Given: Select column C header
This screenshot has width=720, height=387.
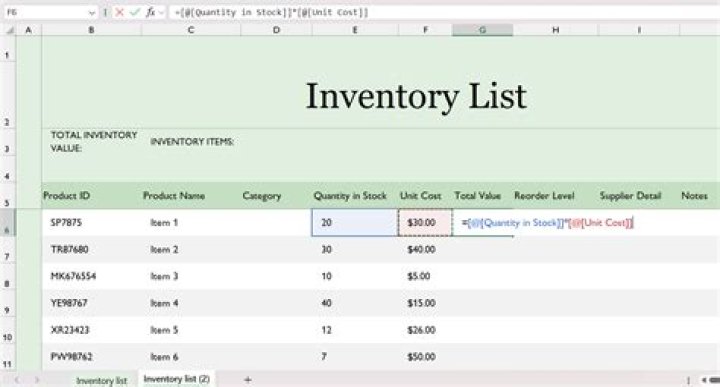Looking at the screenshot, I should click(191, 30).
